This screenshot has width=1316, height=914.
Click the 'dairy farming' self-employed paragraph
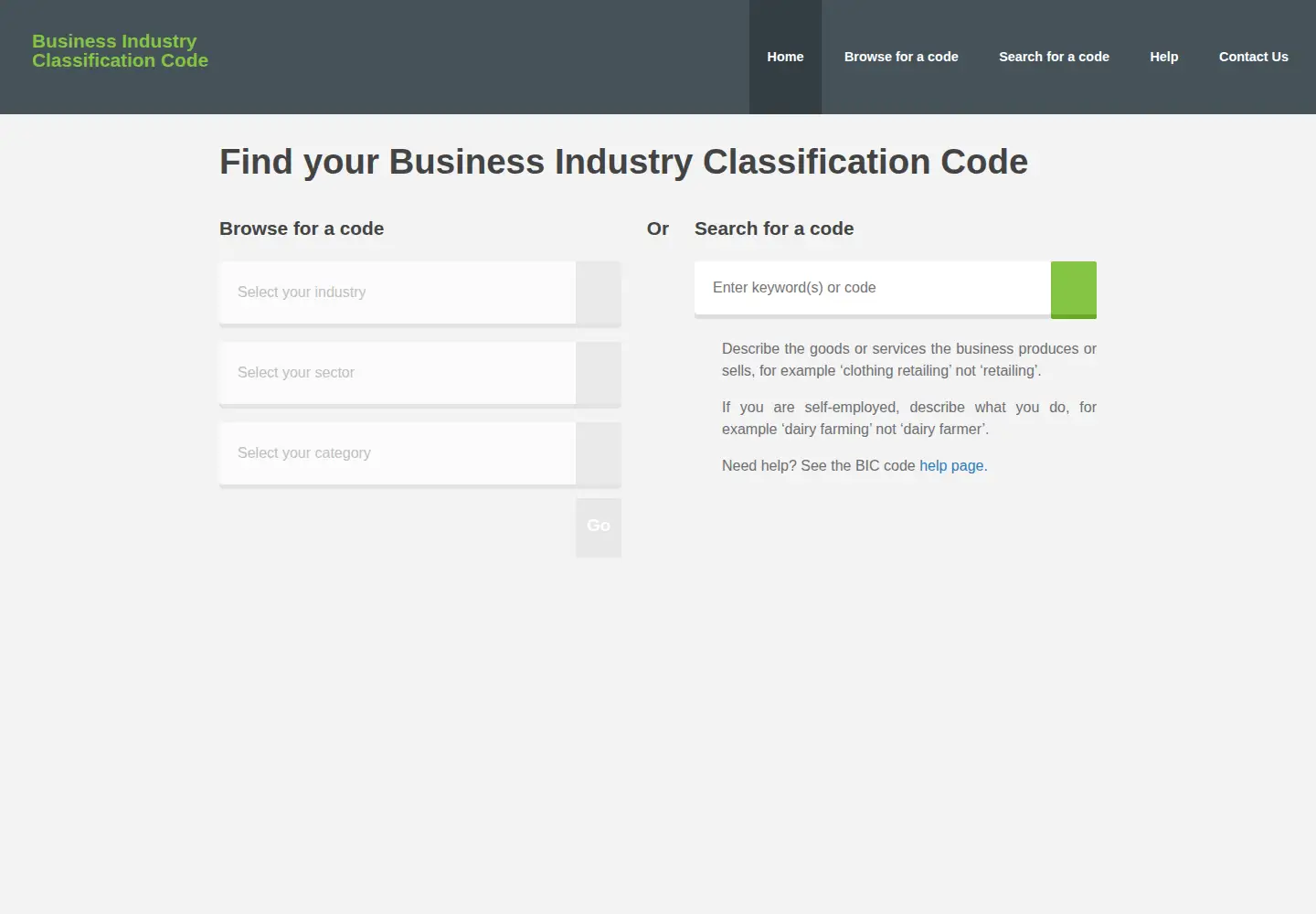tap(909, 418)
